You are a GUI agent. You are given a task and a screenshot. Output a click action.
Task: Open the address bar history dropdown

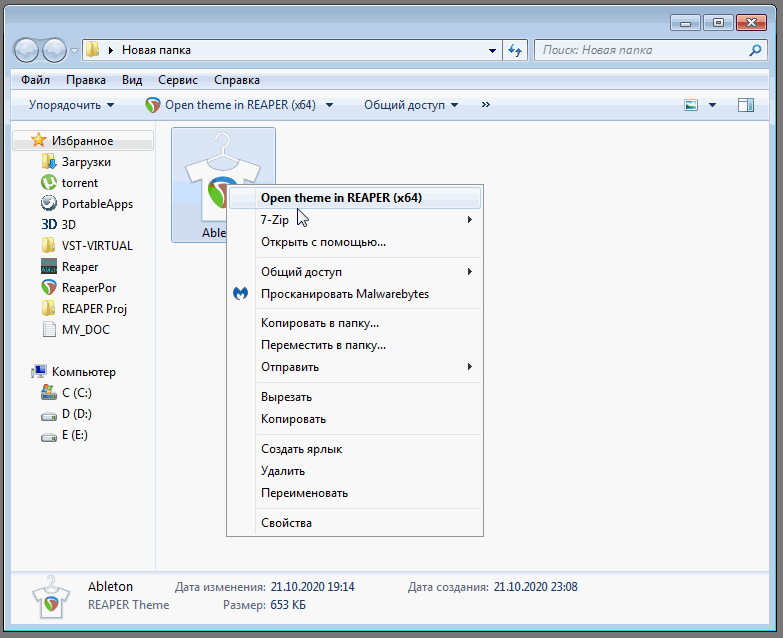tap(492, 50)
